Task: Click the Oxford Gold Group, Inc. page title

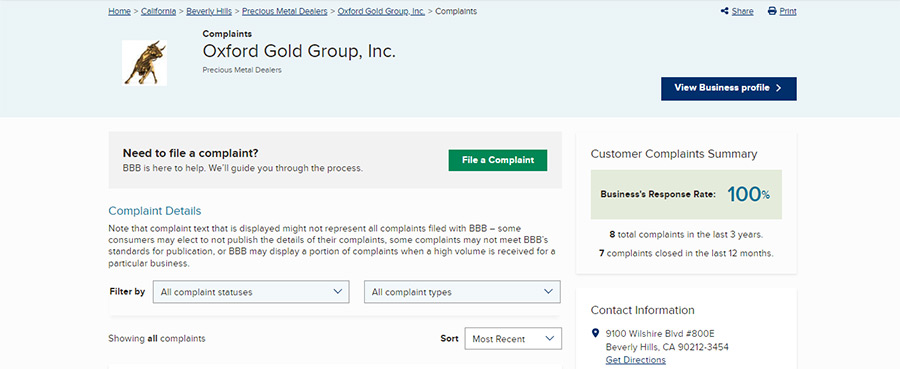Action: point(299,52)
